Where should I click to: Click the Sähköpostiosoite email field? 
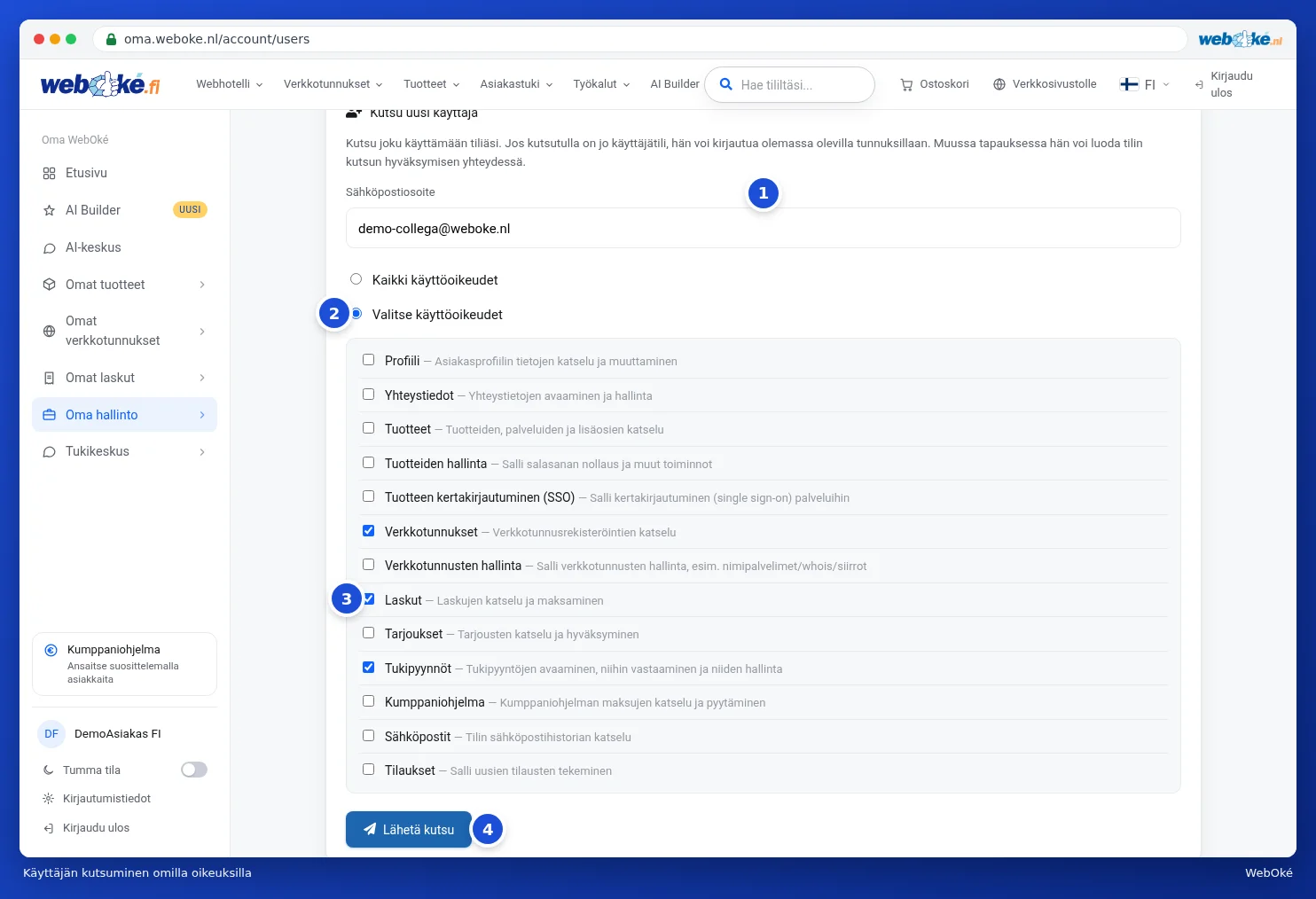tap(764, 228)
